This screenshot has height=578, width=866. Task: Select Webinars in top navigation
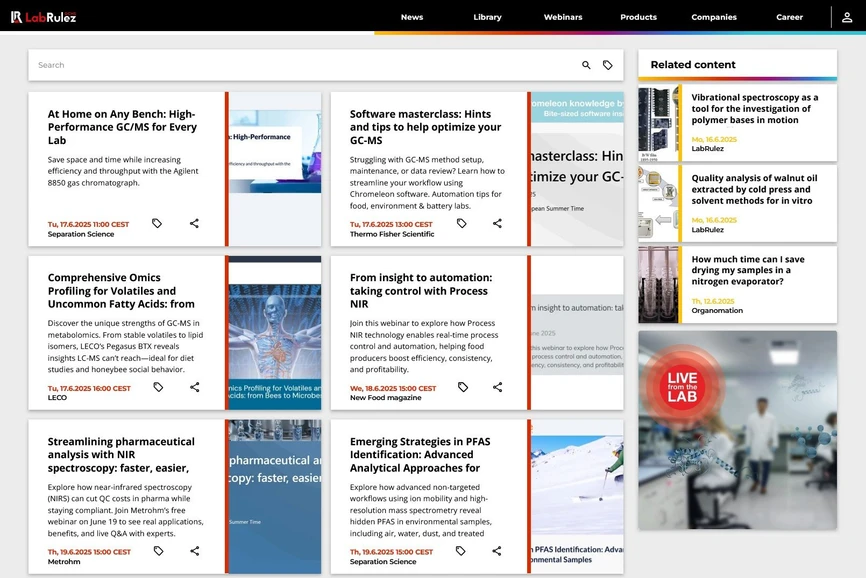tap(563, 17)
